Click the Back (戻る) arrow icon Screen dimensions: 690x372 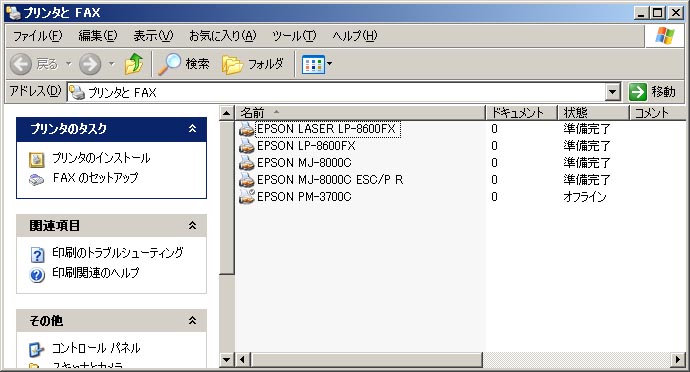pos(21,64)
